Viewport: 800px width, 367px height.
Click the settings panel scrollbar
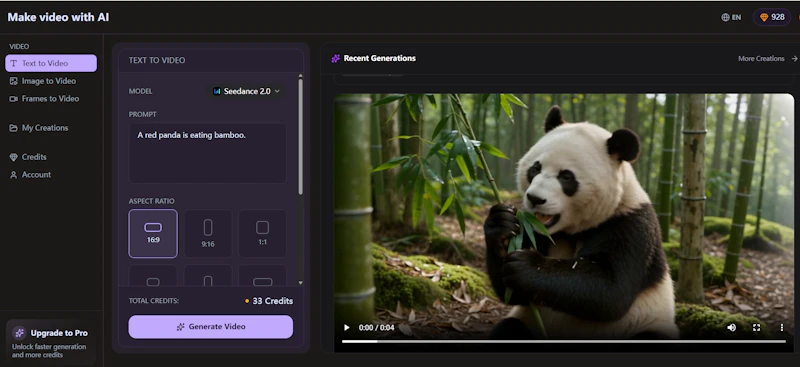(301, 137)
